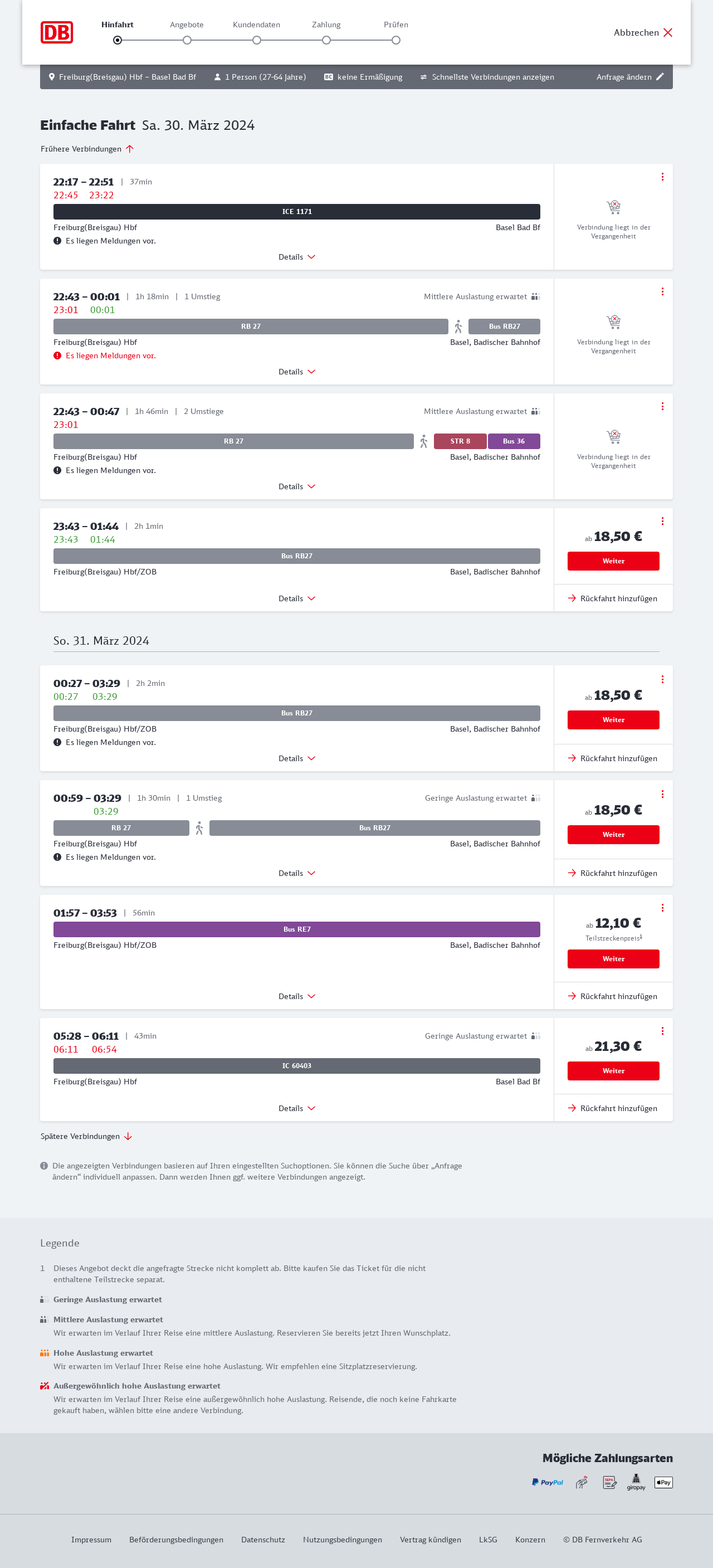Add Rückfahrt to the 12,10 € connection
713x1568 pixels.
613,996
